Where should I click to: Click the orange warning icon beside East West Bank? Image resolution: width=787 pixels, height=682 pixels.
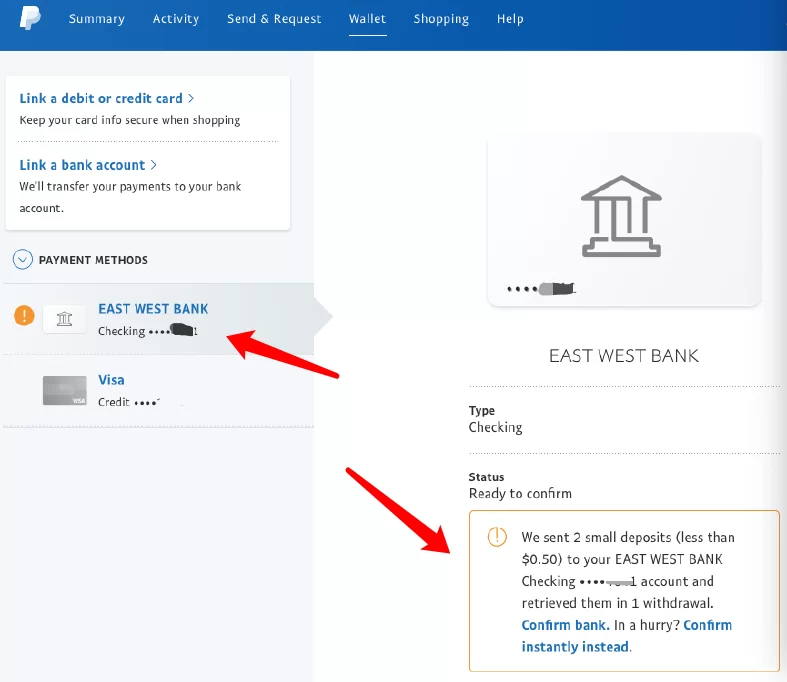coord(24,316)
